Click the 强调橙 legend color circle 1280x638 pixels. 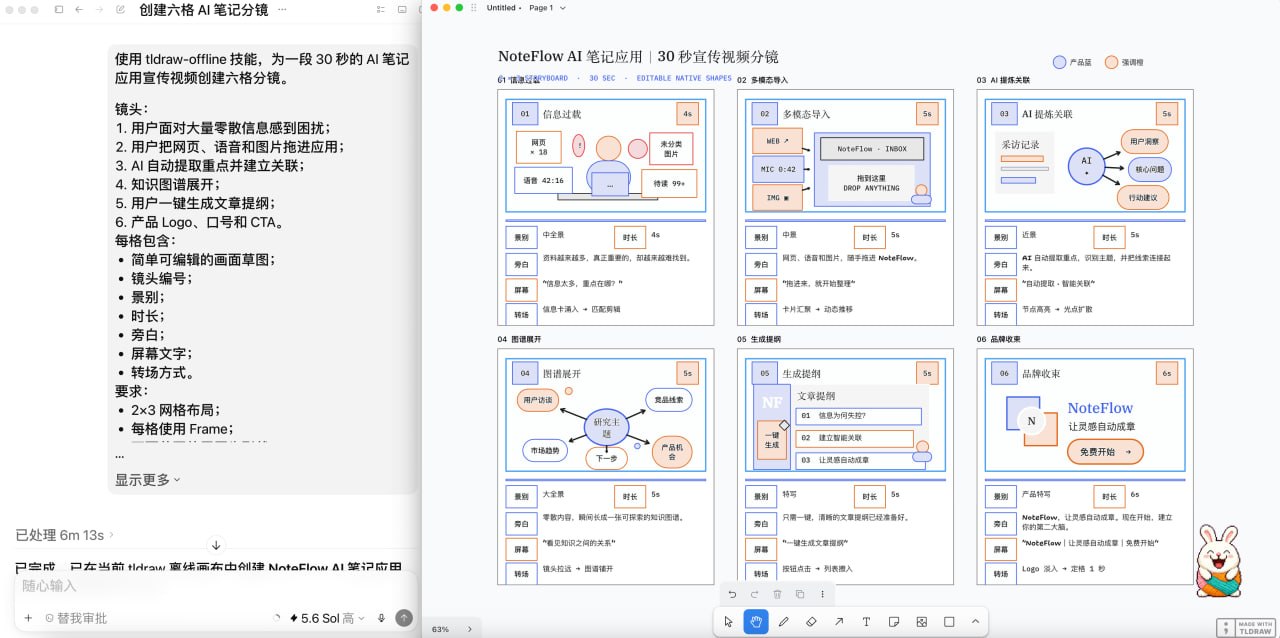click(x=1111, y=62)
